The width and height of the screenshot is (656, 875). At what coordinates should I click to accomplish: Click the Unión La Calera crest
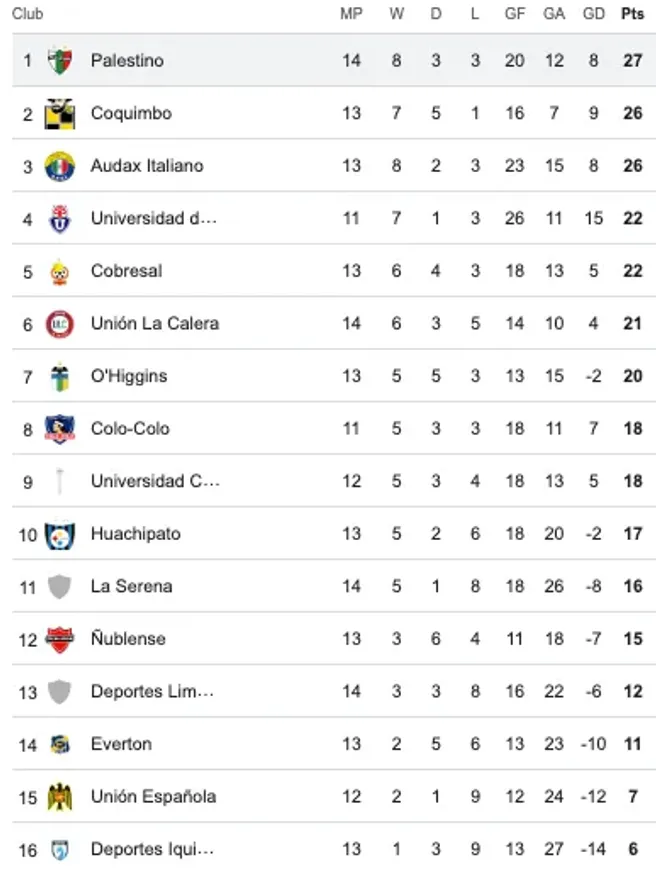tap(60, 324)
